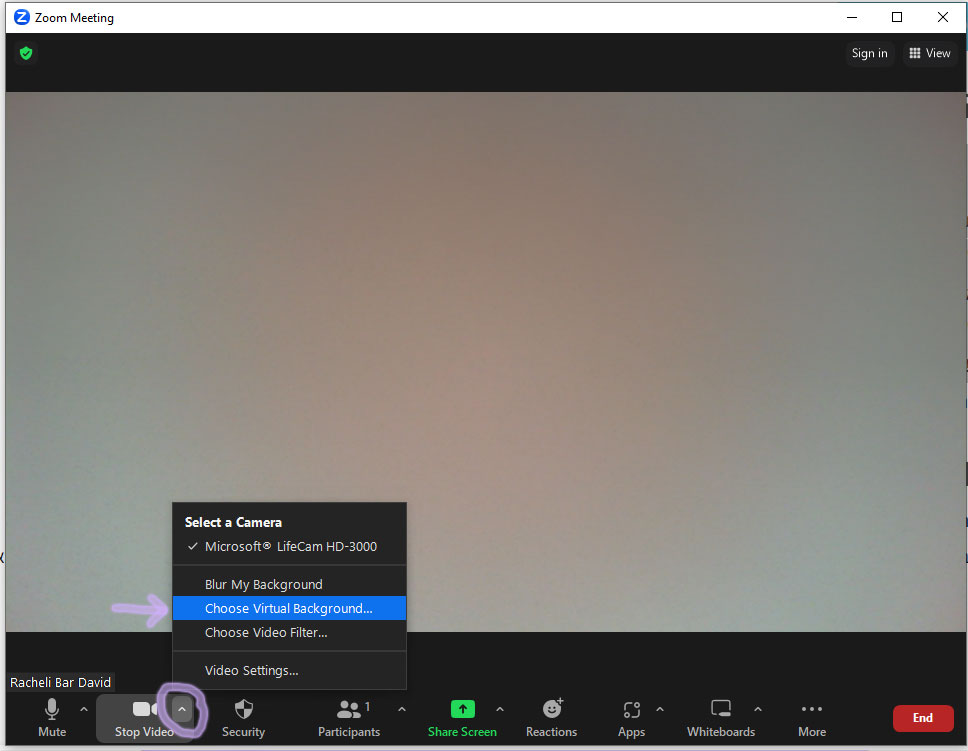Expand the arrow next to Participants
968x751 pixels.
402,710
